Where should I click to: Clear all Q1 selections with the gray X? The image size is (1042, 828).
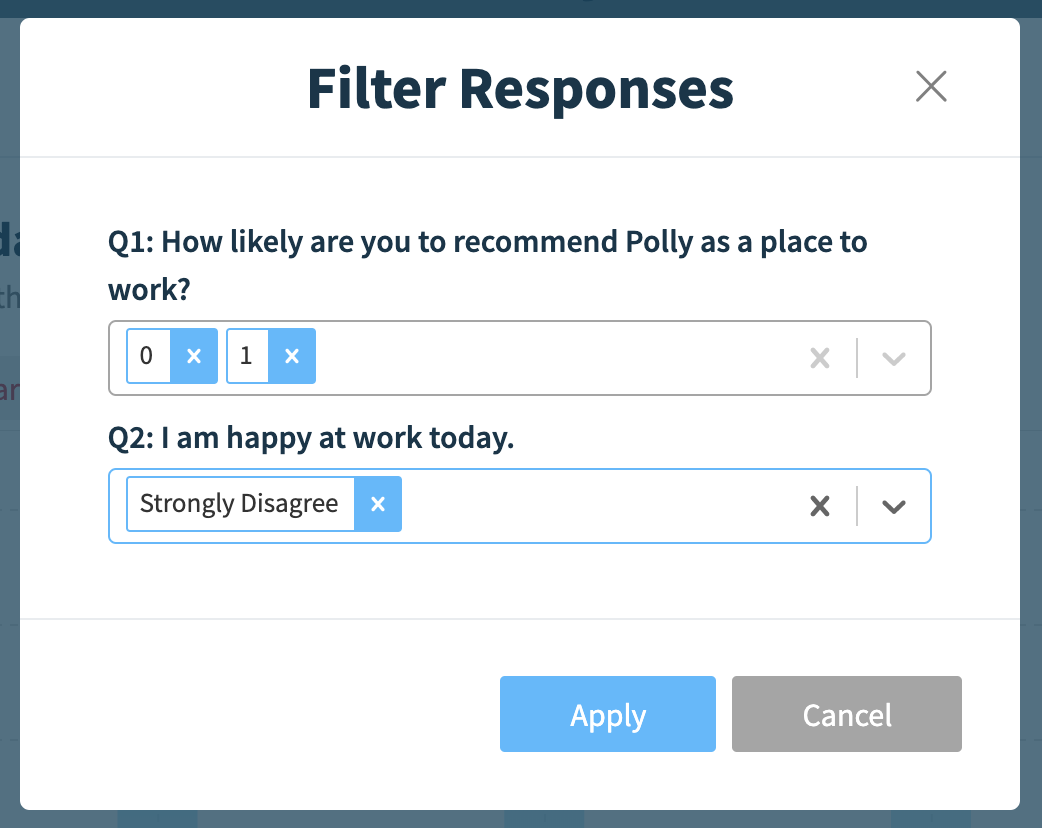click(x=820, y=358)
